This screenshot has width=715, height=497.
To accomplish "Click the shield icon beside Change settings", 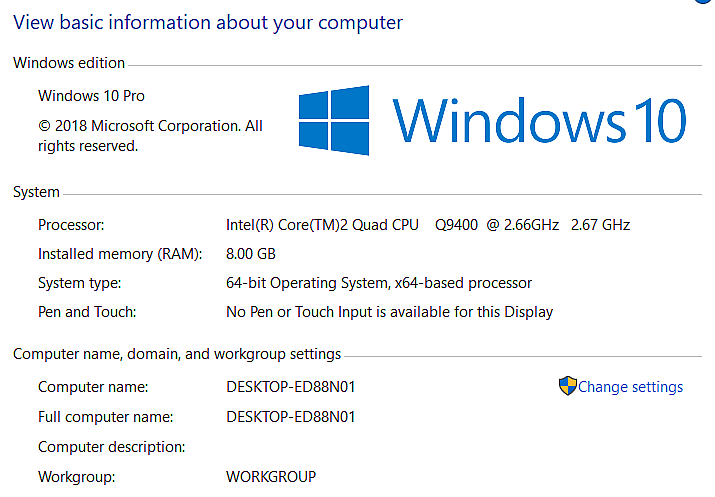I will coord(568,386).
